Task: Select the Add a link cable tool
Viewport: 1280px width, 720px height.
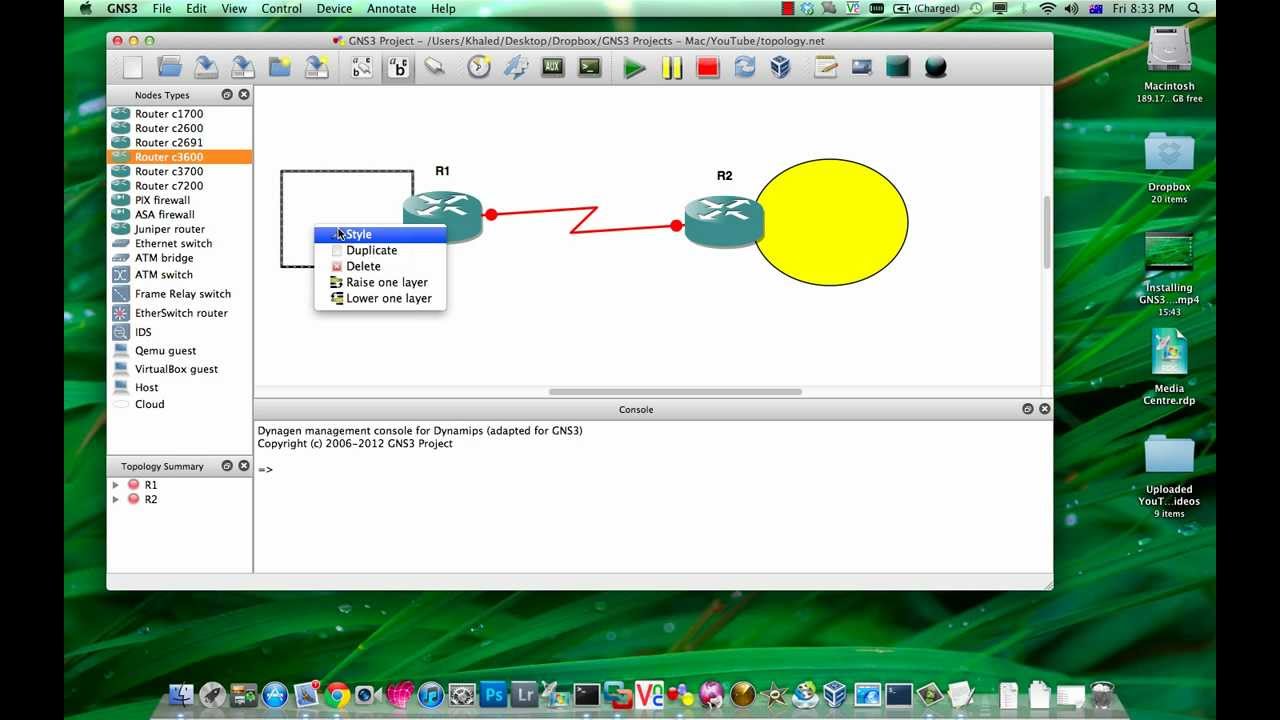Action: 434,67
